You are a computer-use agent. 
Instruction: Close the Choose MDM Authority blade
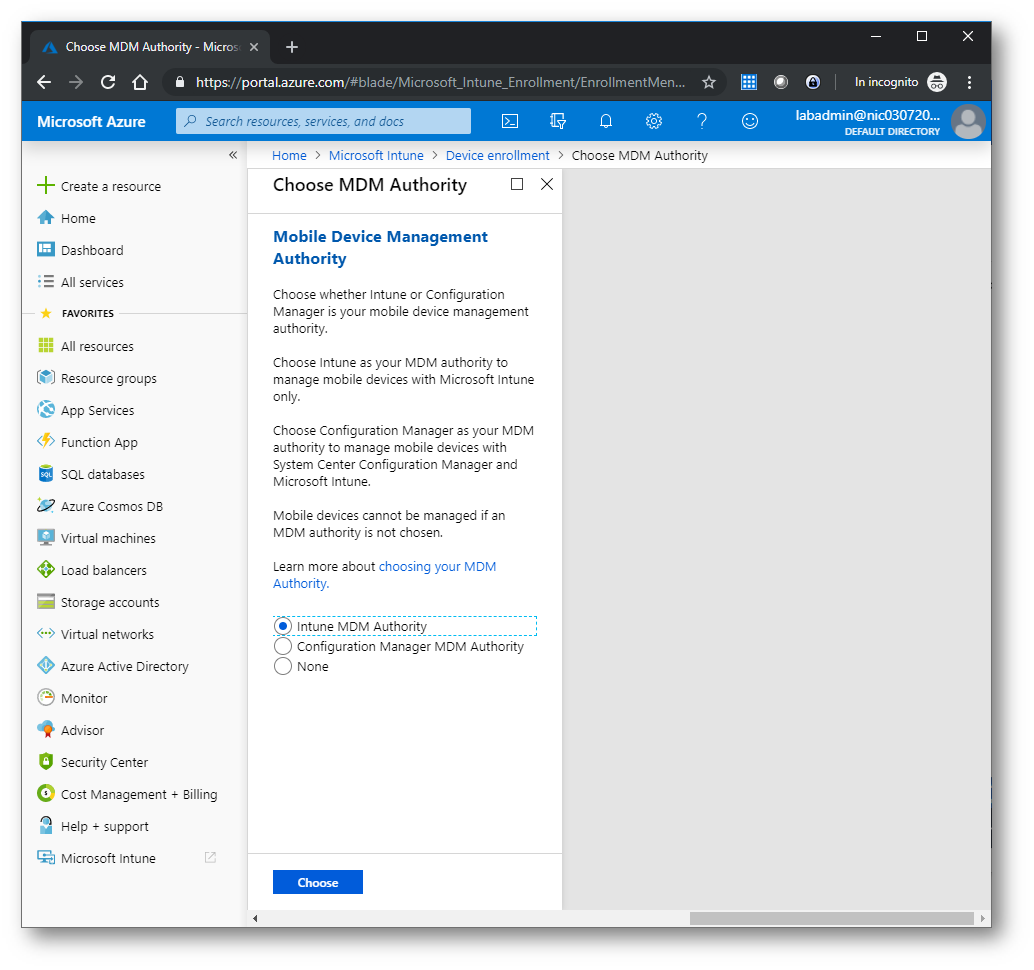click(x=547, y=184)
